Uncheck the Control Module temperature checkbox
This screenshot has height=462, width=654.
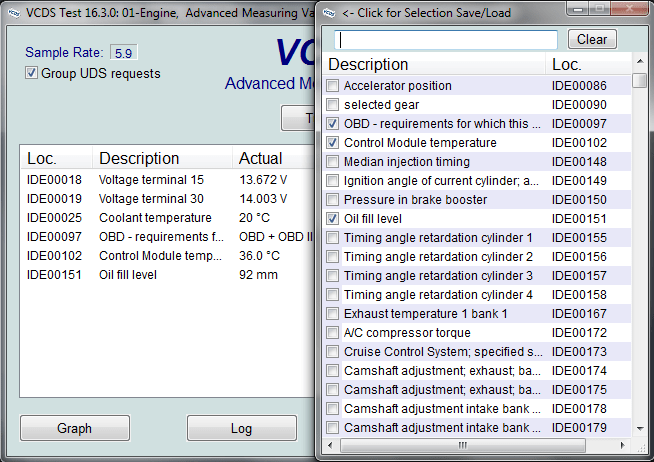coord(332,143)
